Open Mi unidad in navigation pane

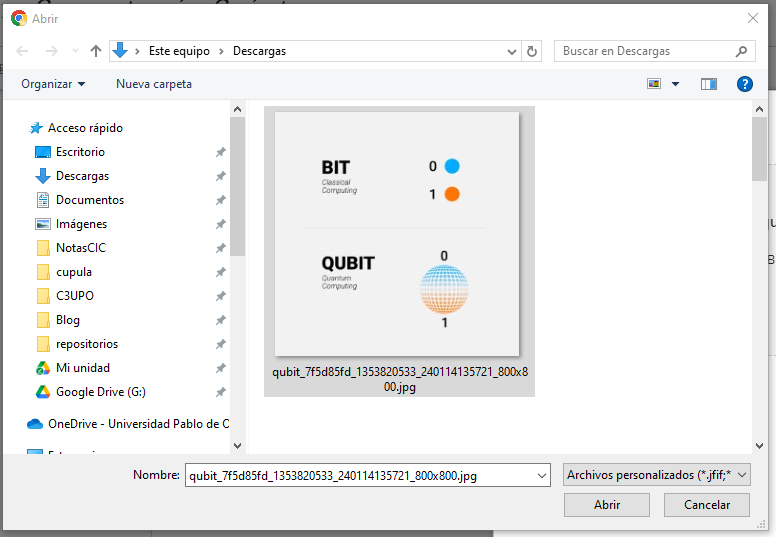click(x=82, y=368)
